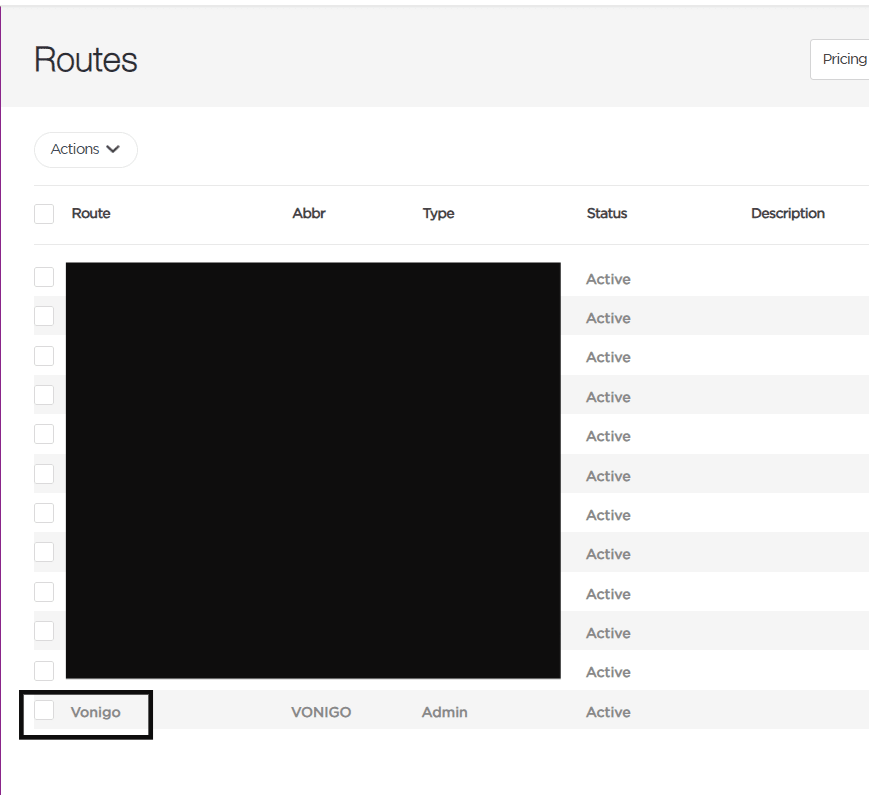Viewport: 869px width, 795px height.
Task: Open the Actions dropdown menu
Action: click(86, 150)
